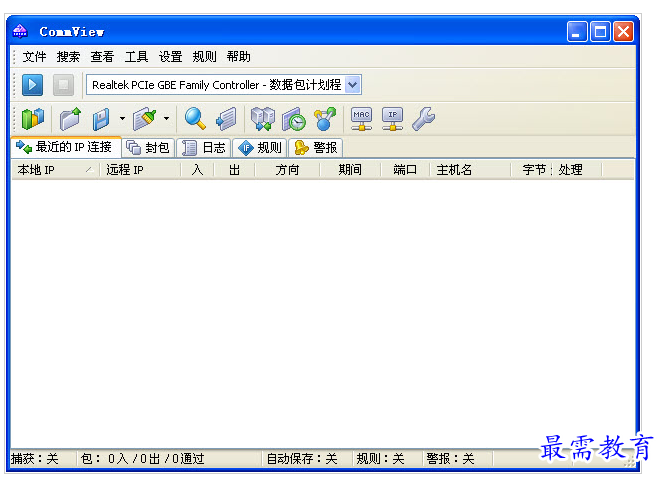Image resolution: width=662 pixels, height=479 pixels.
Task: Open the 帮助 menu
Action: click(239, 57)
